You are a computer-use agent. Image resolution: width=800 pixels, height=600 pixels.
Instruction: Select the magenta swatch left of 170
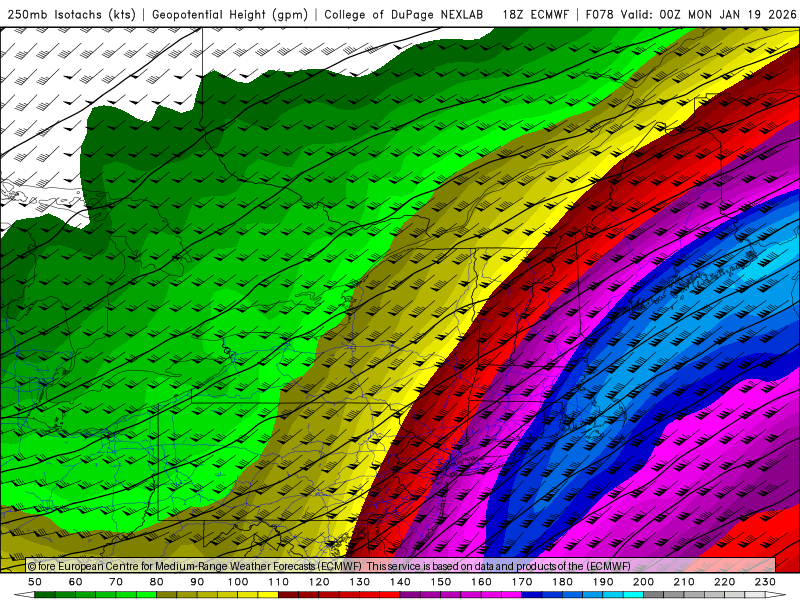pos(511,595)
